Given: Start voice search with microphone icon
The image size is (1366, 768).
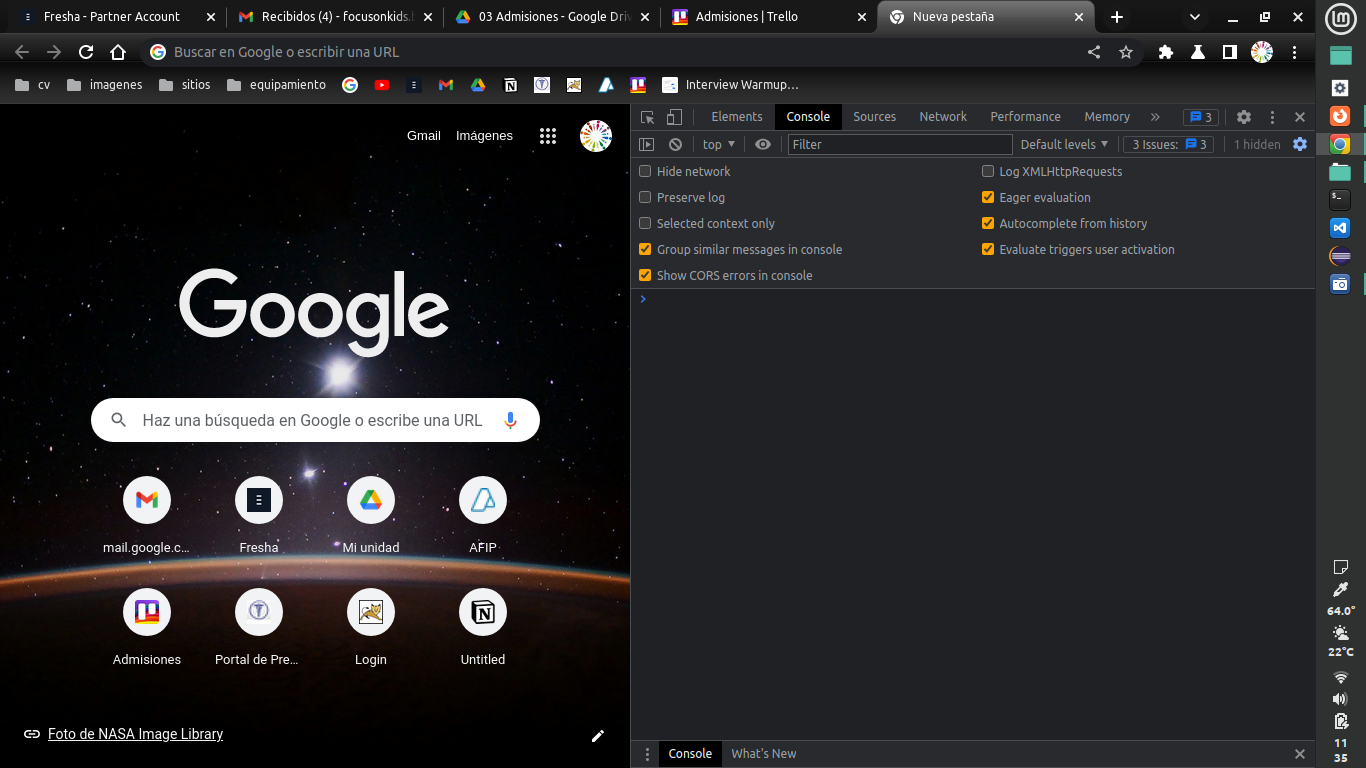Looking at the screenshot, I should pyautogui.click(x=510, y=420).
